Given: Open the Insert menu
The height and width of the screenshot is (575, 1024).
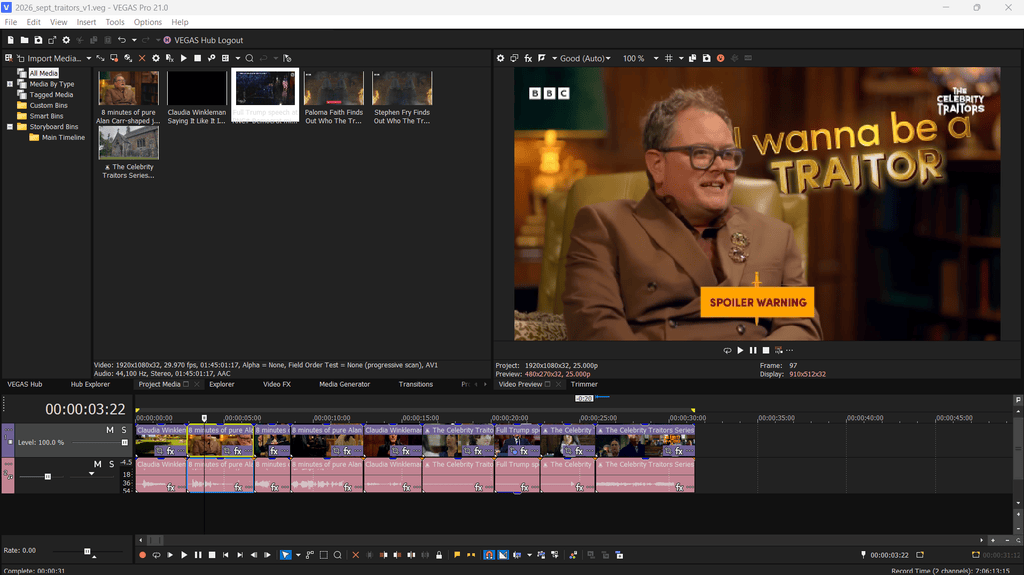Looking at the screenshot, I should [x=86, y=22].
